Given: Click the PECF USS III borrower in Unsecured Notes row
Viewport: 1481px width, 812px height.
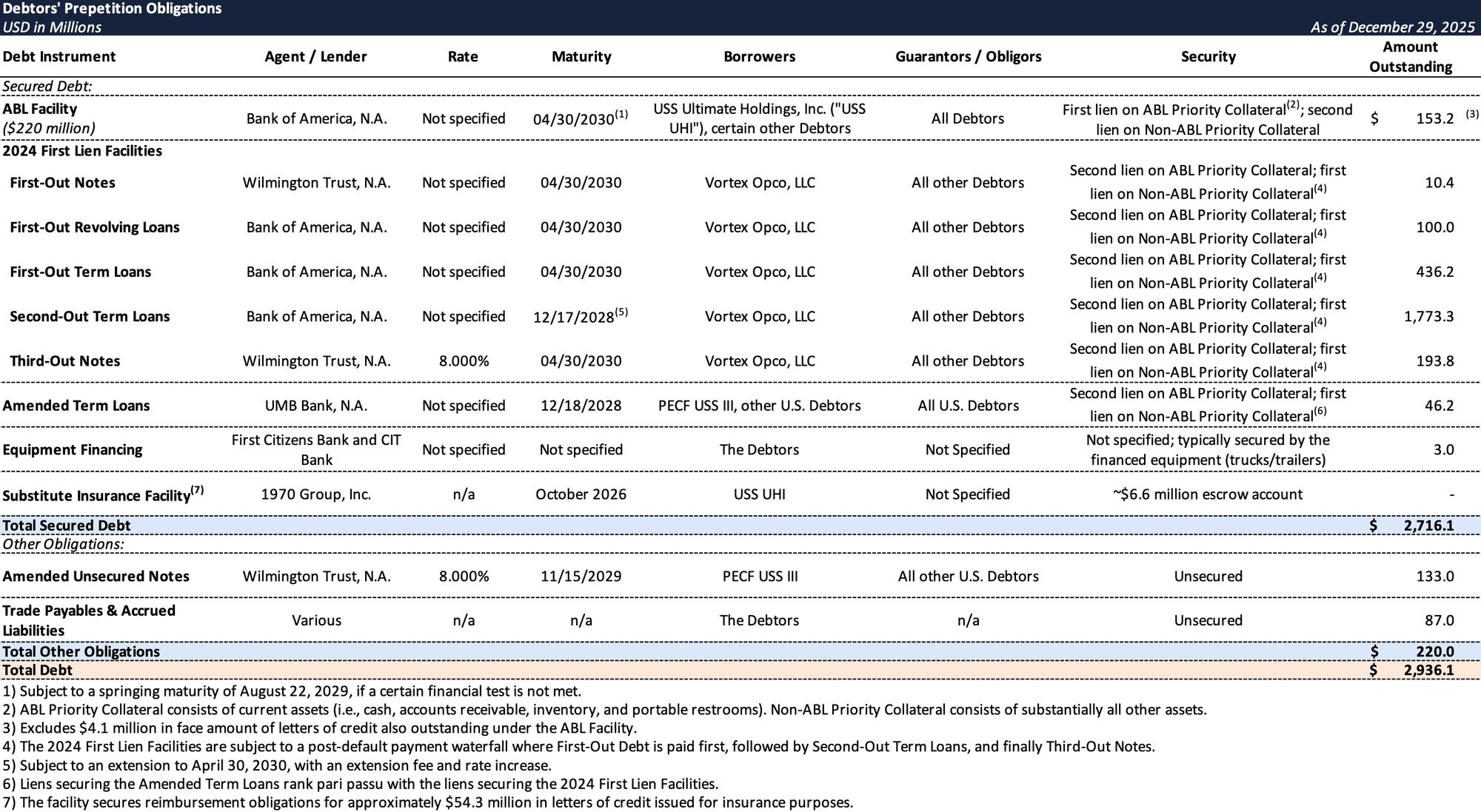Looking at the screenshot, I should tap(760, 577).
